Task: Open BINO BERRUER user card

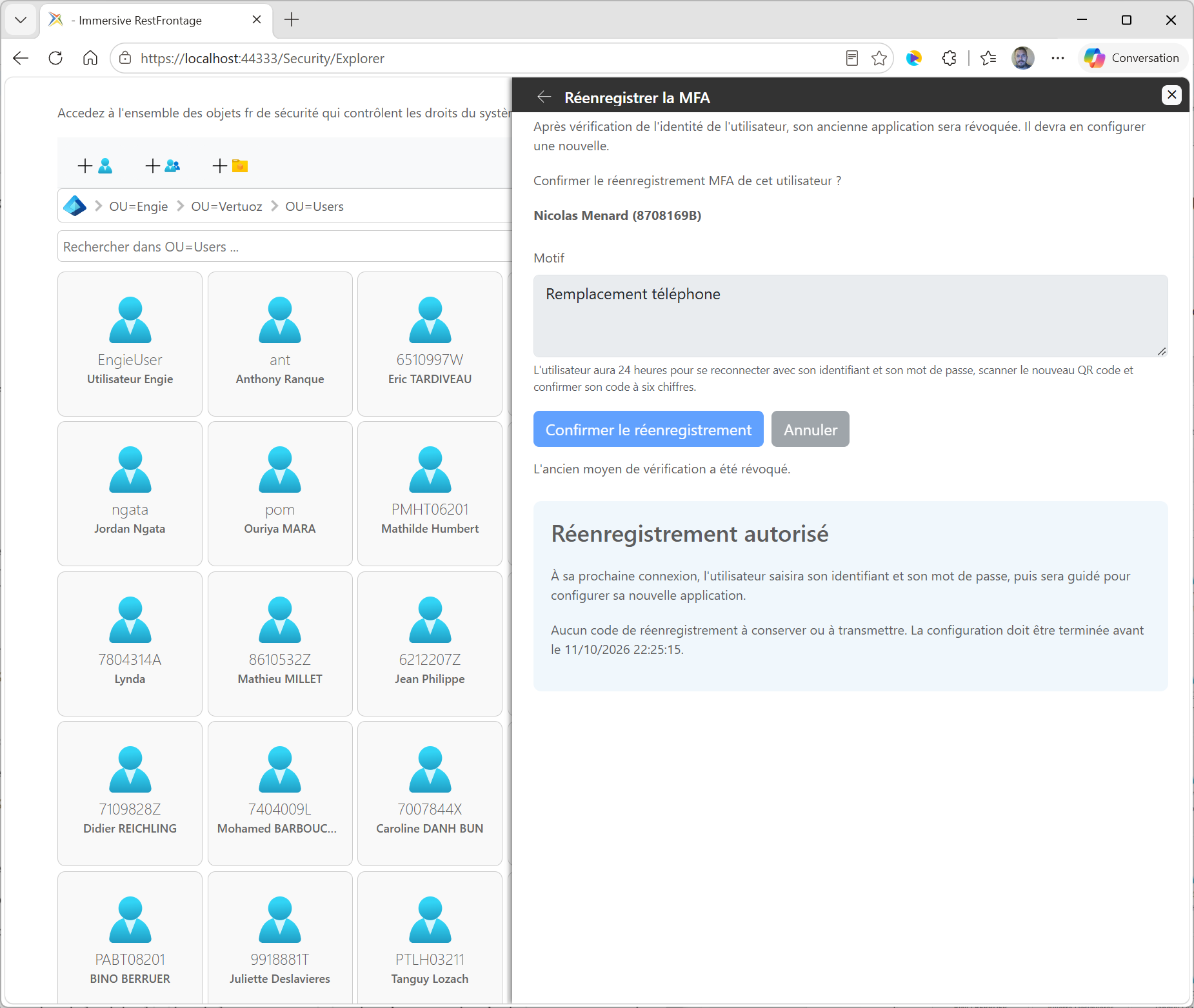Action: pyautogui.click(x=130, y=938)
